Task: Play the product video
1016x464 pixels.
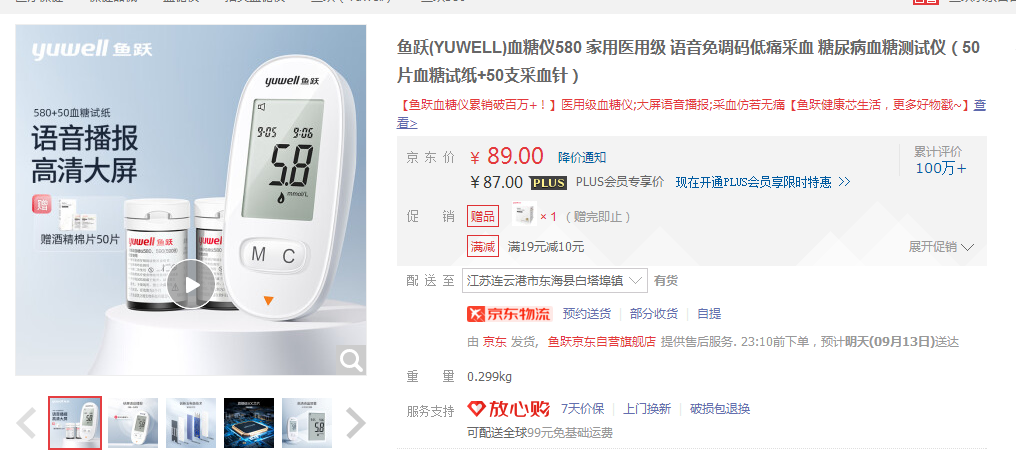Action: coord(192,284)
